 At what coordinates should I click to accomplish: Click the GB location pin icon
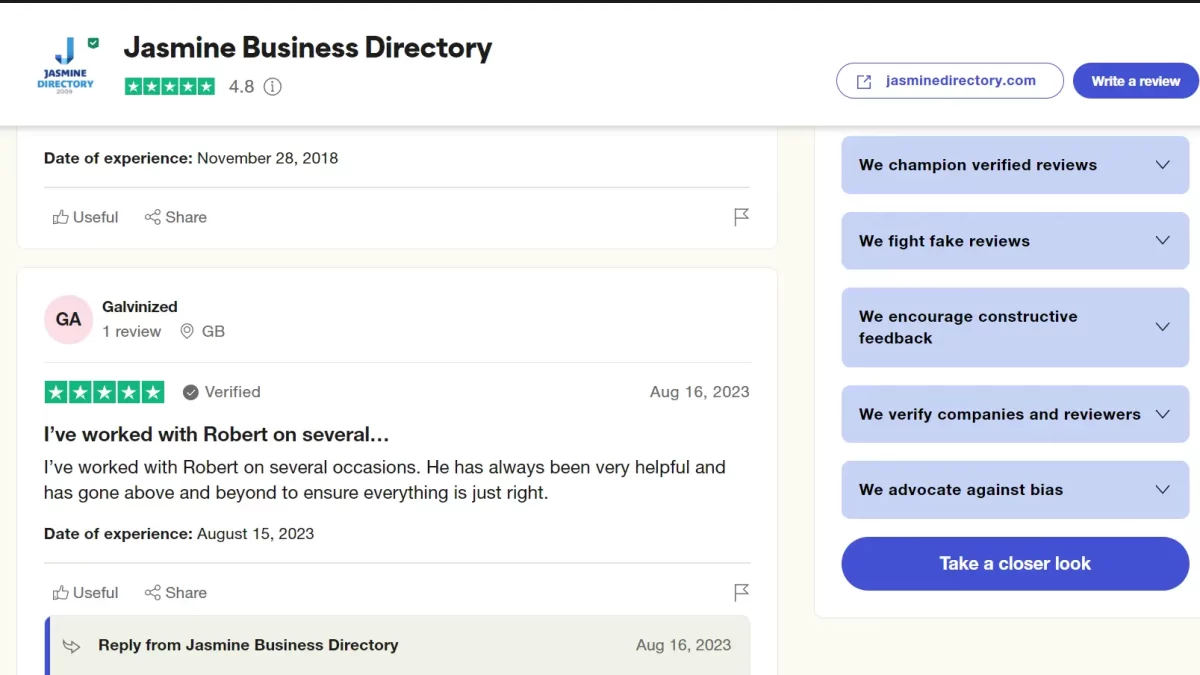(x=187, y=331)
